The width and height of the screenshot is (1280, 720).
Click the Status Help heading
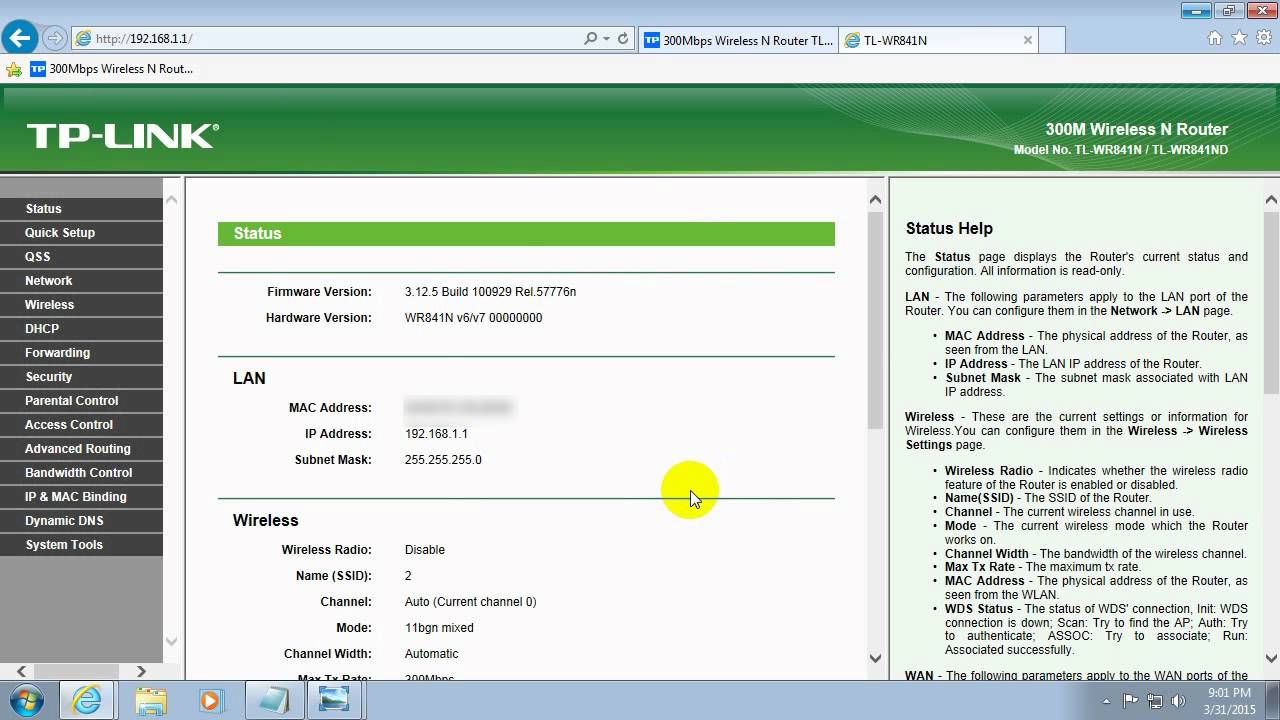[949, 228]
